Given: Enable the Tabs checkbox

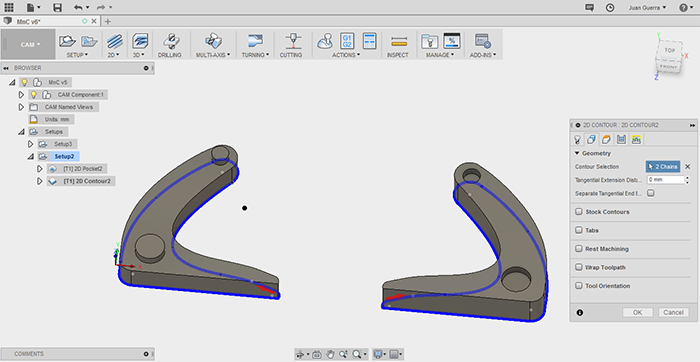Looking at the screenshot, I should pos(579,230).
